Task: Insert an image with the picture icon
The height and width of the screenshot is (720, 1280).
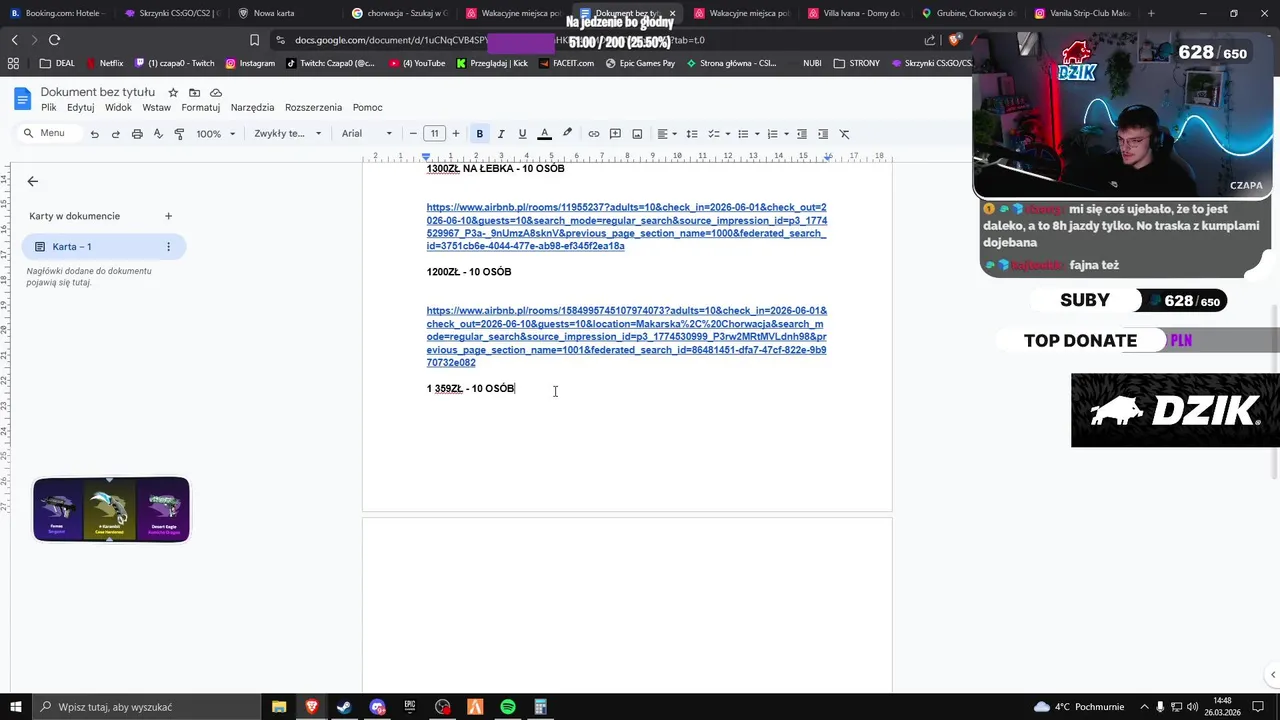Action: (637, 134)
